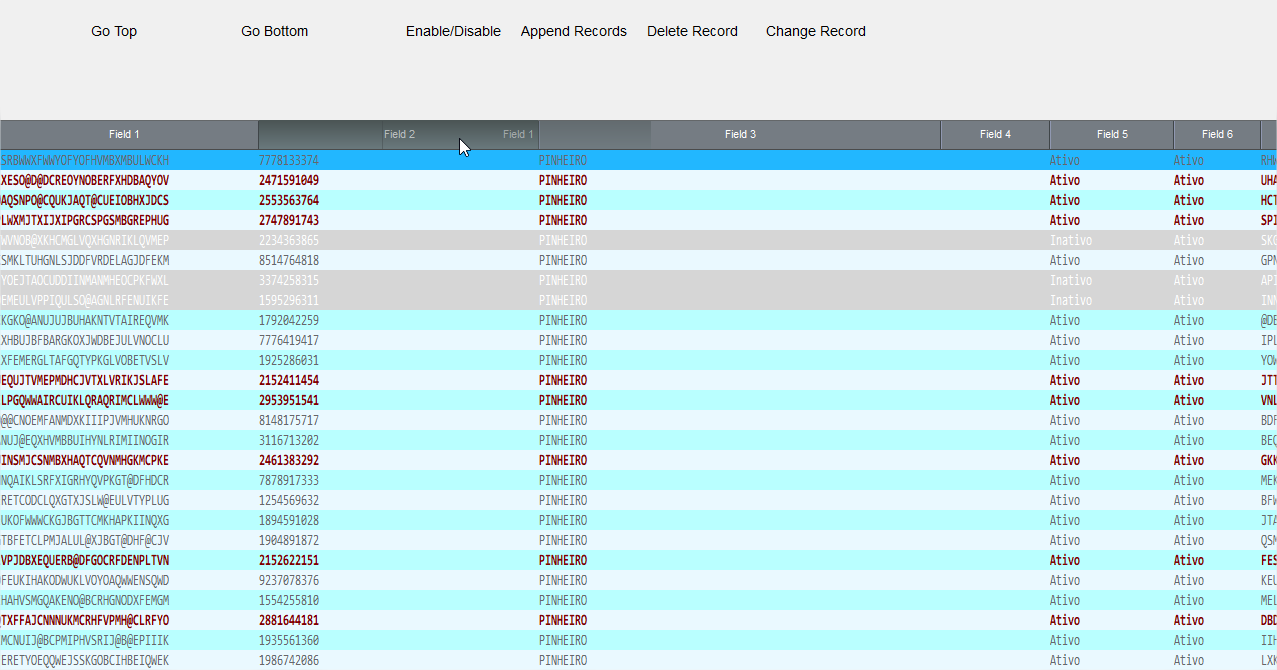This screenshot has height=670, width=1277.
Task: Open Change Record
Action: [x=815, y=31]
